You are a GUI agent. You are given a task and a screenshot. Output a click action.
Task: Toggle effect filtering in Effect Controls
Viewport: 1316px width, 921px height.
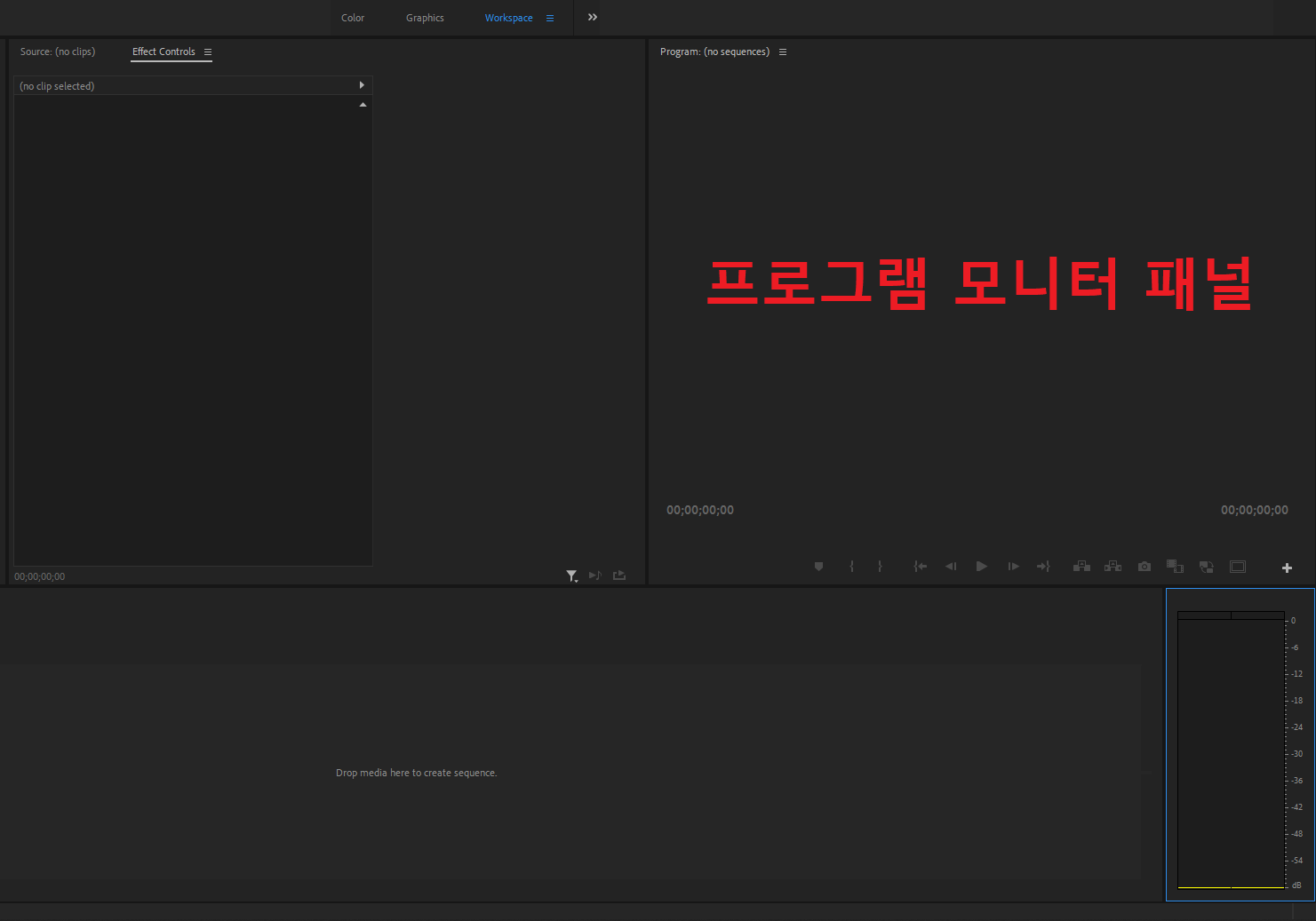(x=571, y=576)
